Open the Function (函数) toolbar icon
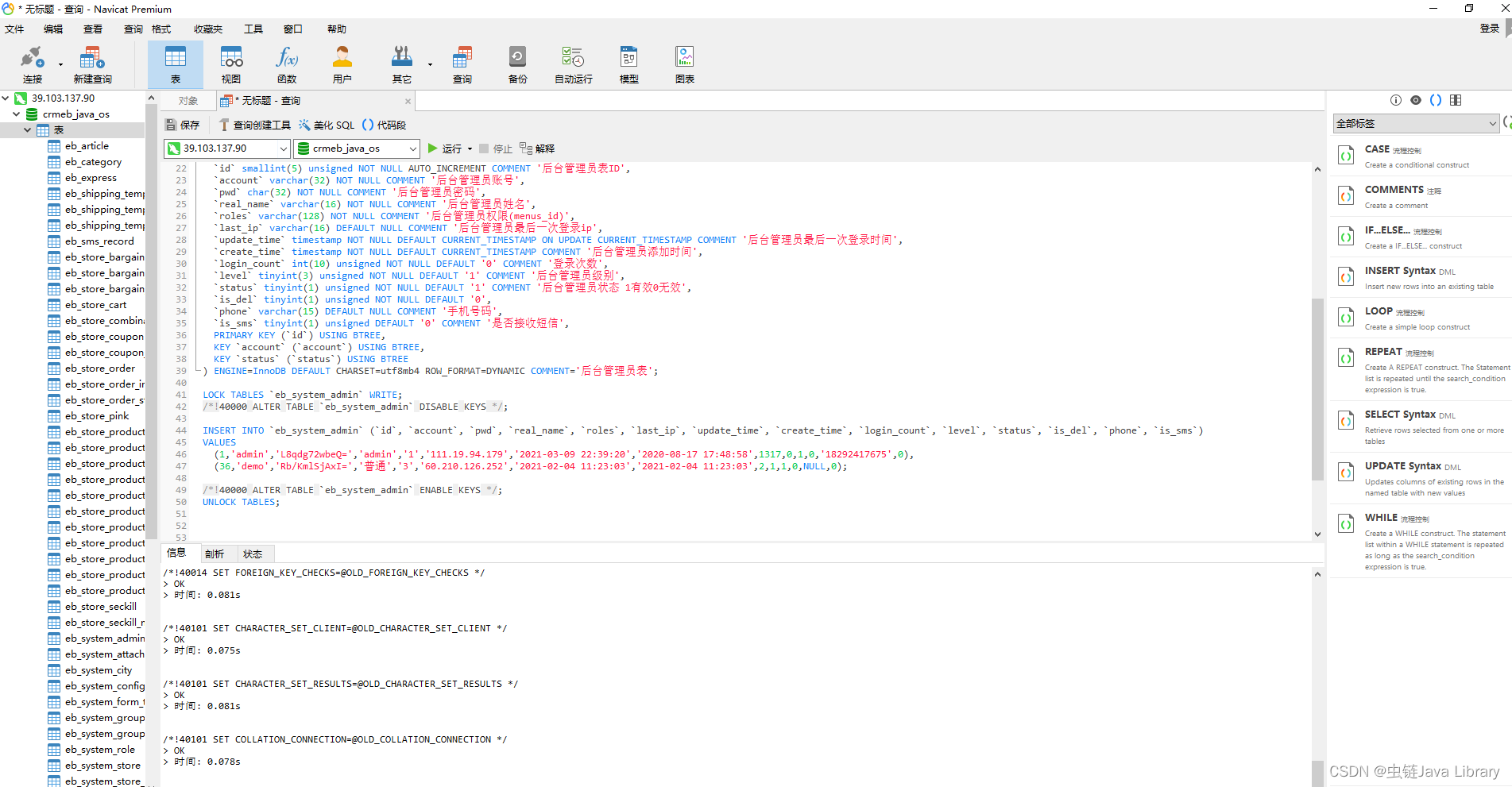This screenshot has height=787, width=1512. click(287, 64)
